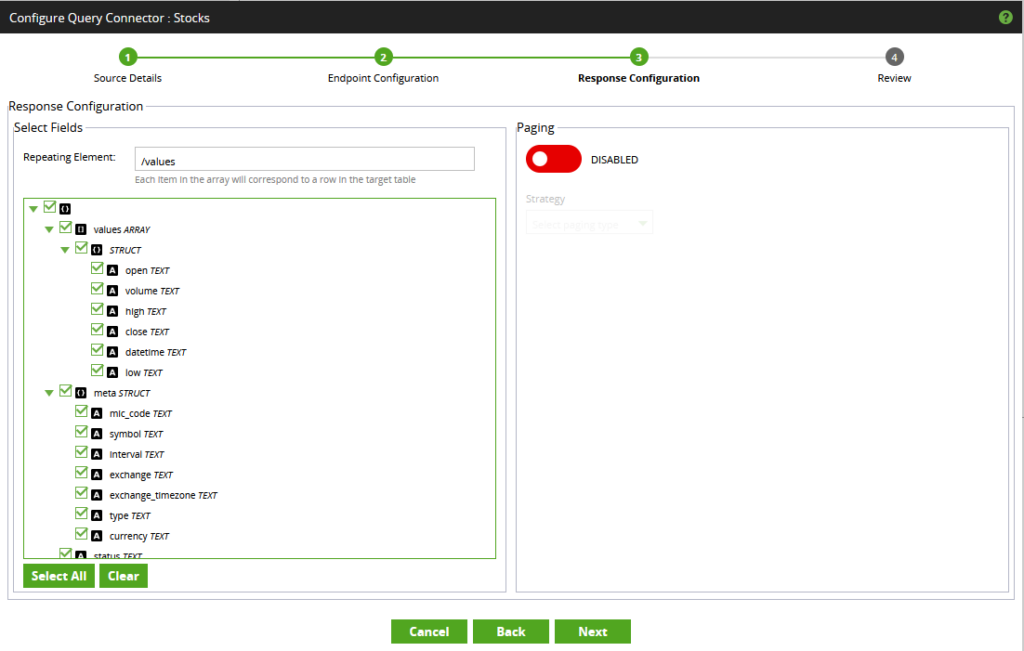The width and height of the screenshot is (1024, 651).
Task: Click the root struct {} icon in the tree
Action: 65,208
